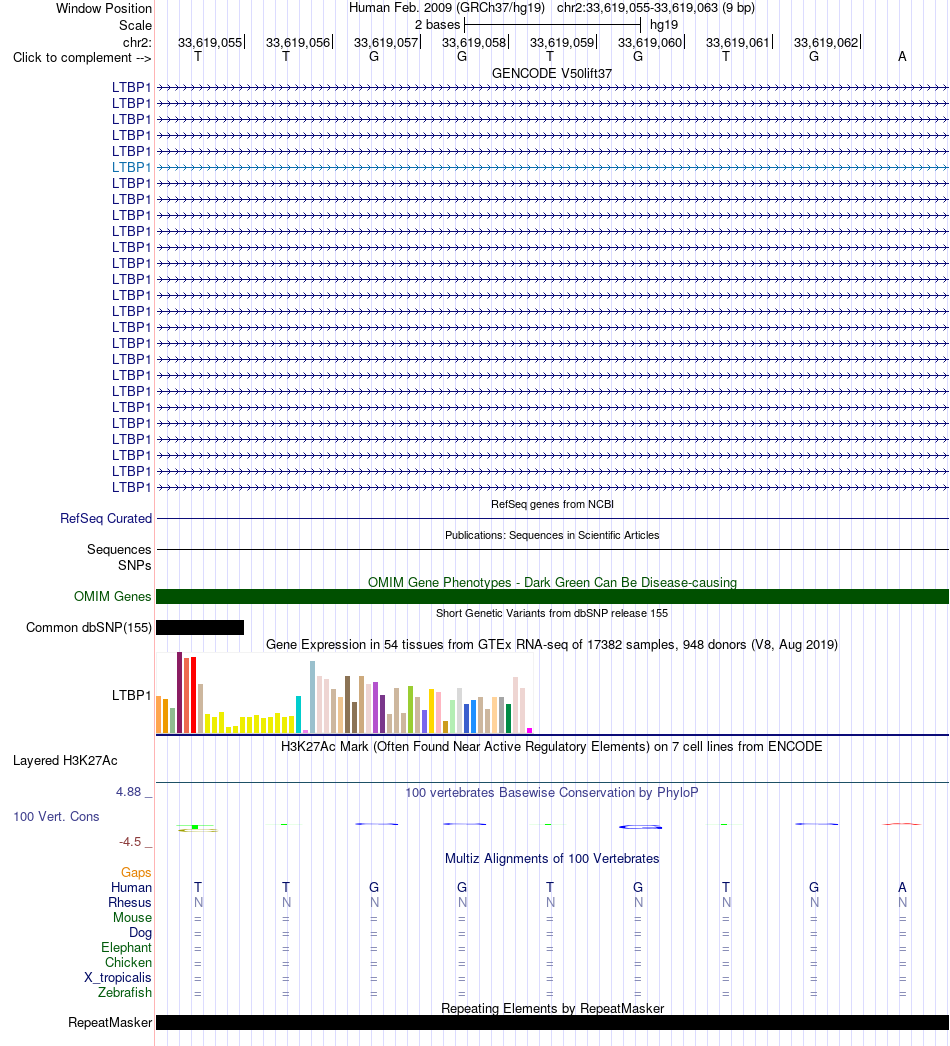Click the Elephant species label

pos(126,947)
